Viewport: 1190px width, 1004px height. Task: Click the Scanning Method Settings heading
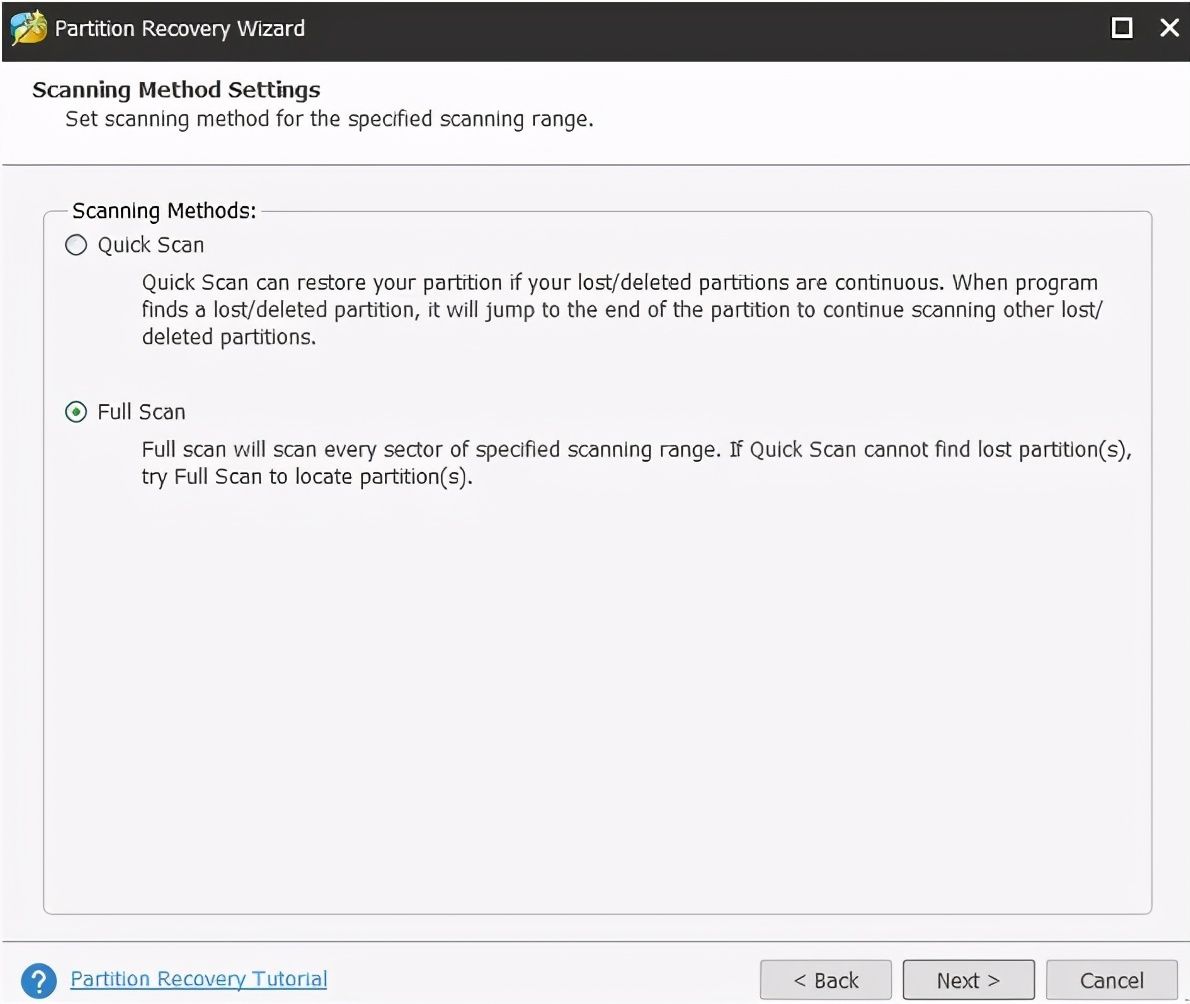pos(176,90)
